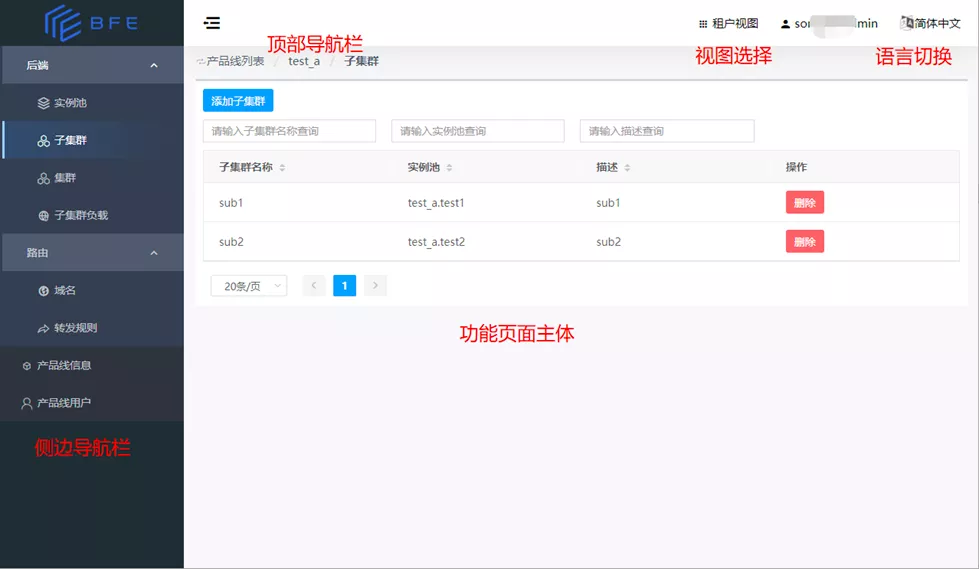This screenshot has height=569, width=979.
Task: Sort by 实例池 column arrows
Action: (x=449, y=167)
